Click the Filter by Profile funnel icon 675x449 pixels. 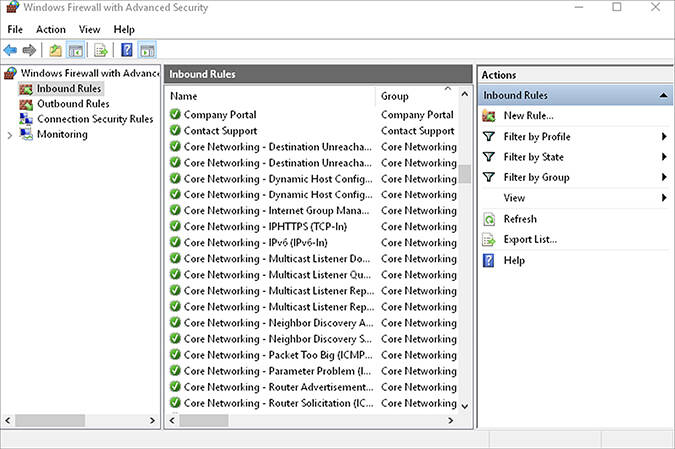(x=489, y=136)
